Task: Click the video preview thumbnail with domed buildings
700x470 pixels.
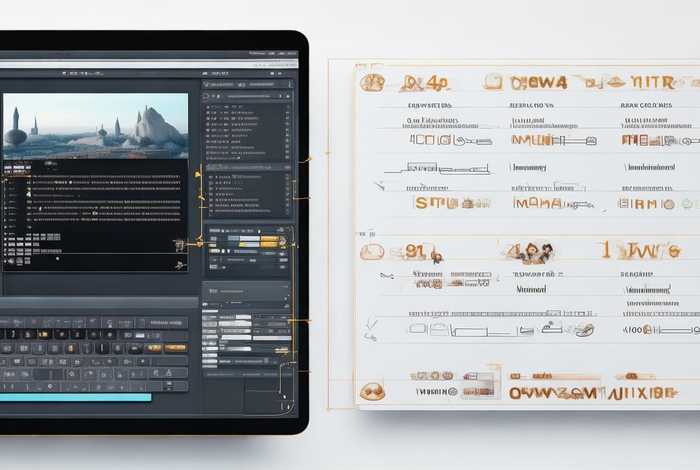Action: 95,127
